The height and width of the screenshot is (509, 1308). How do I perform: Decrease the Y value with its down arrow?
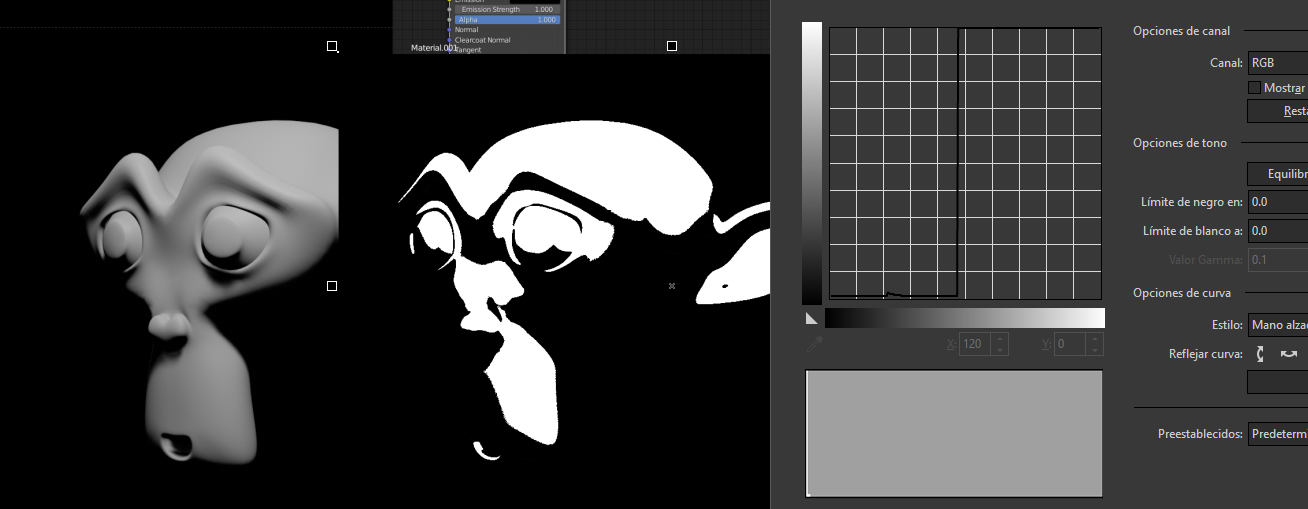point(1096,349)
